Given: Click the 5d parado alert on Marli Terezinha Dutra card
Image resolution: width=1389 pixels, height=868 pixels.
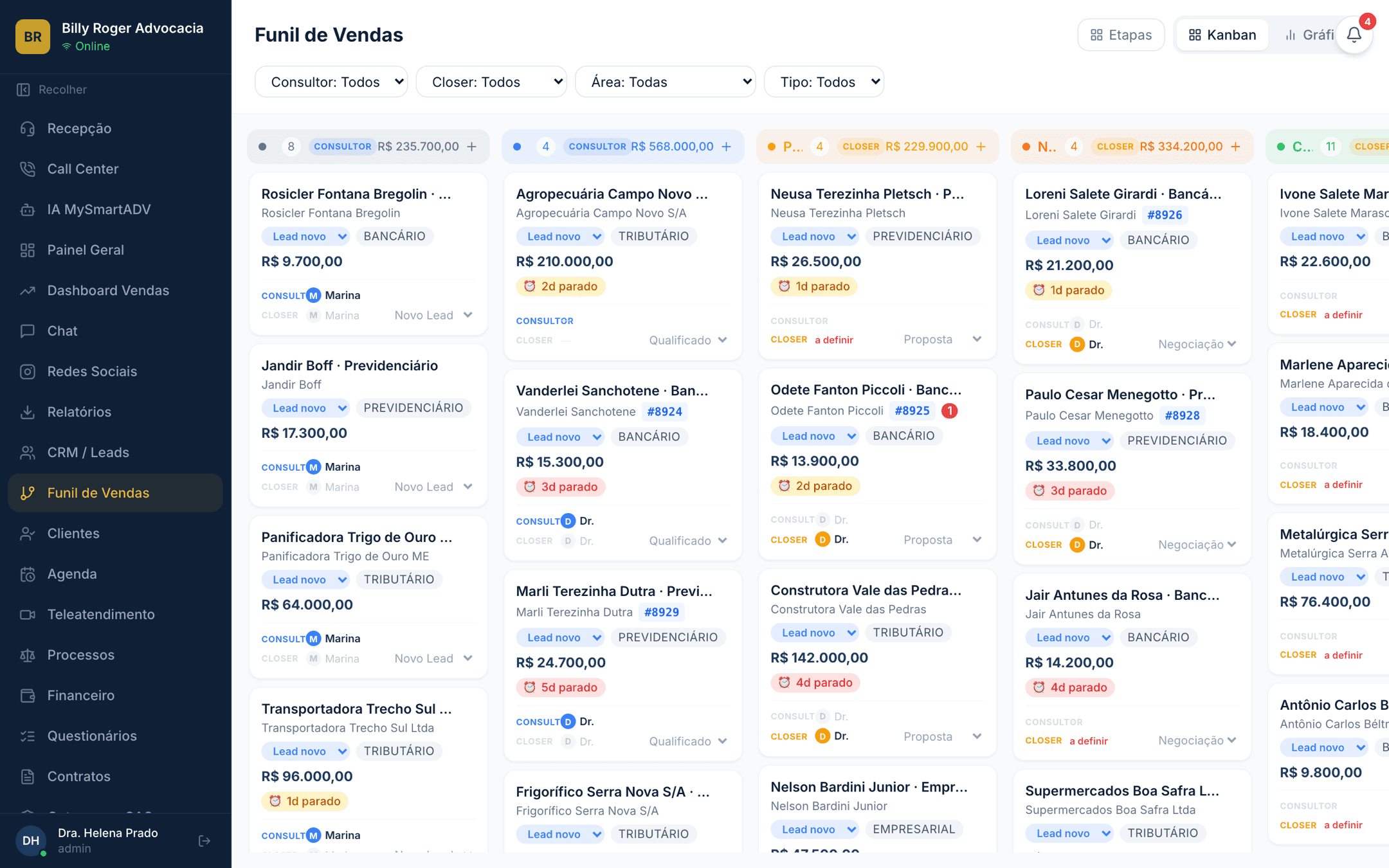Looking at the screenshot, I should (x=561, y=687).
